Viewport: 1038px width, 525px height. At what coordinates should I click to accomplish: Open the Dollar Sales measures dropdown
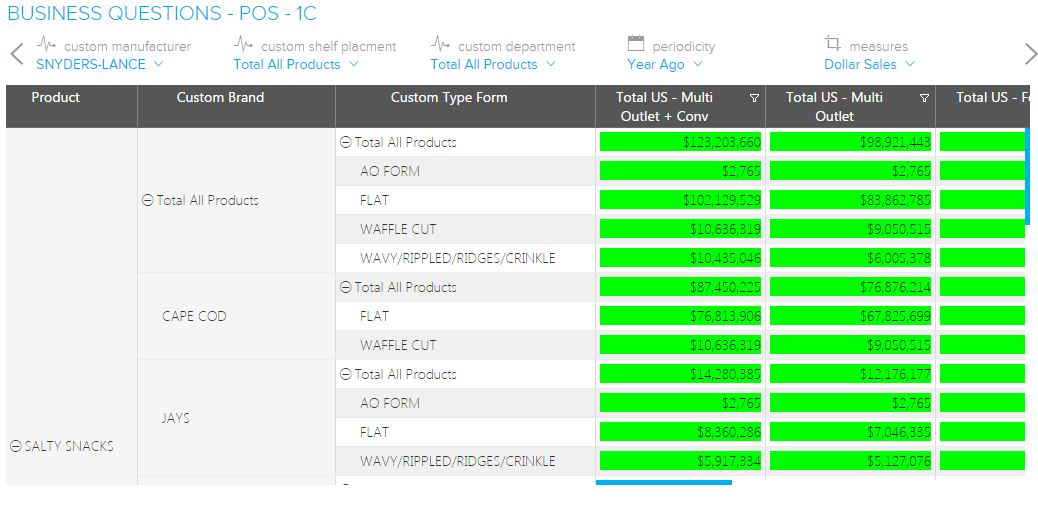click(x=869, y=65)
